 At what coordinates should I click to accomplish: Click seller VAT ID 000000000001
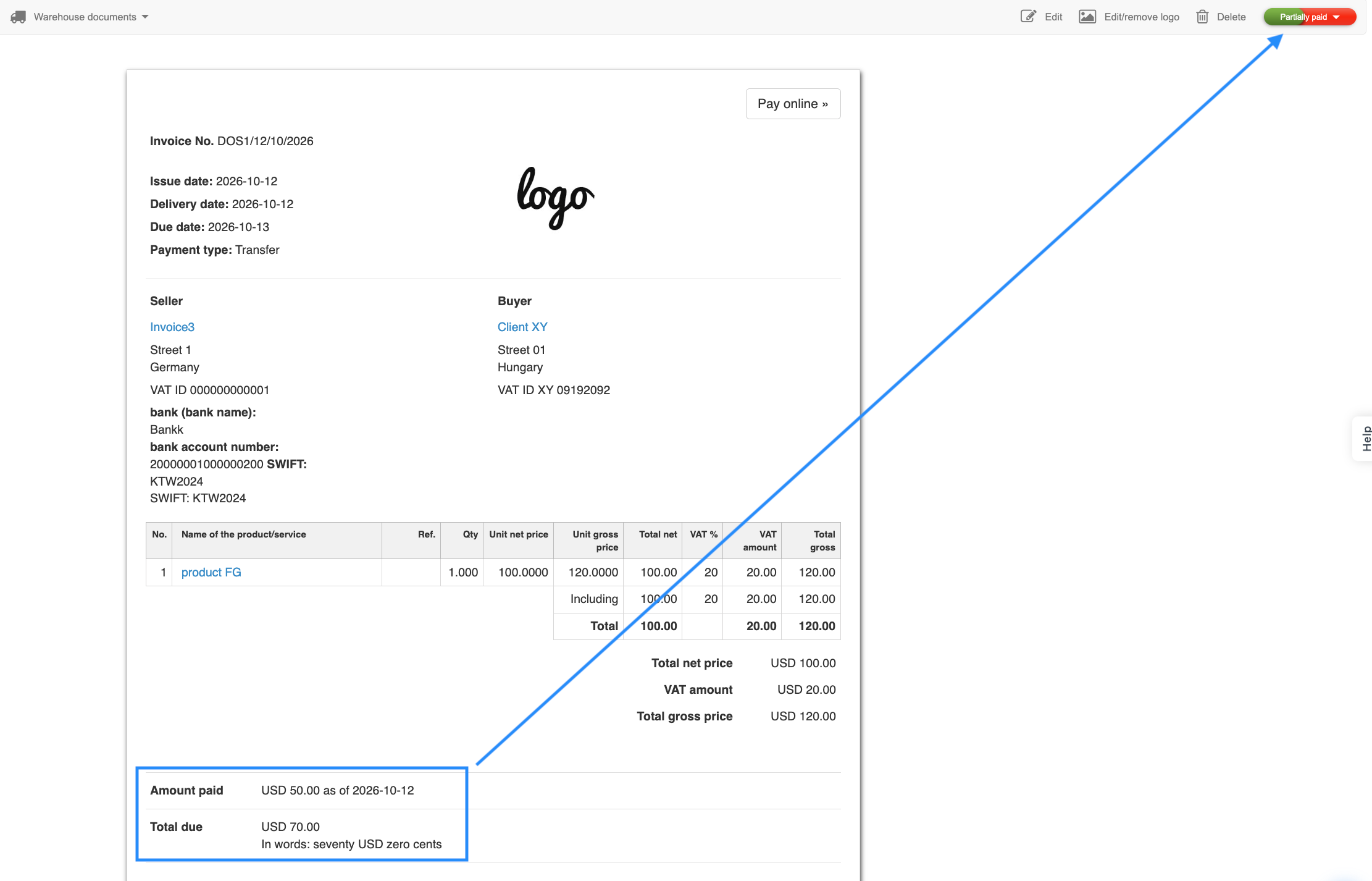click(x=210, y=390)
